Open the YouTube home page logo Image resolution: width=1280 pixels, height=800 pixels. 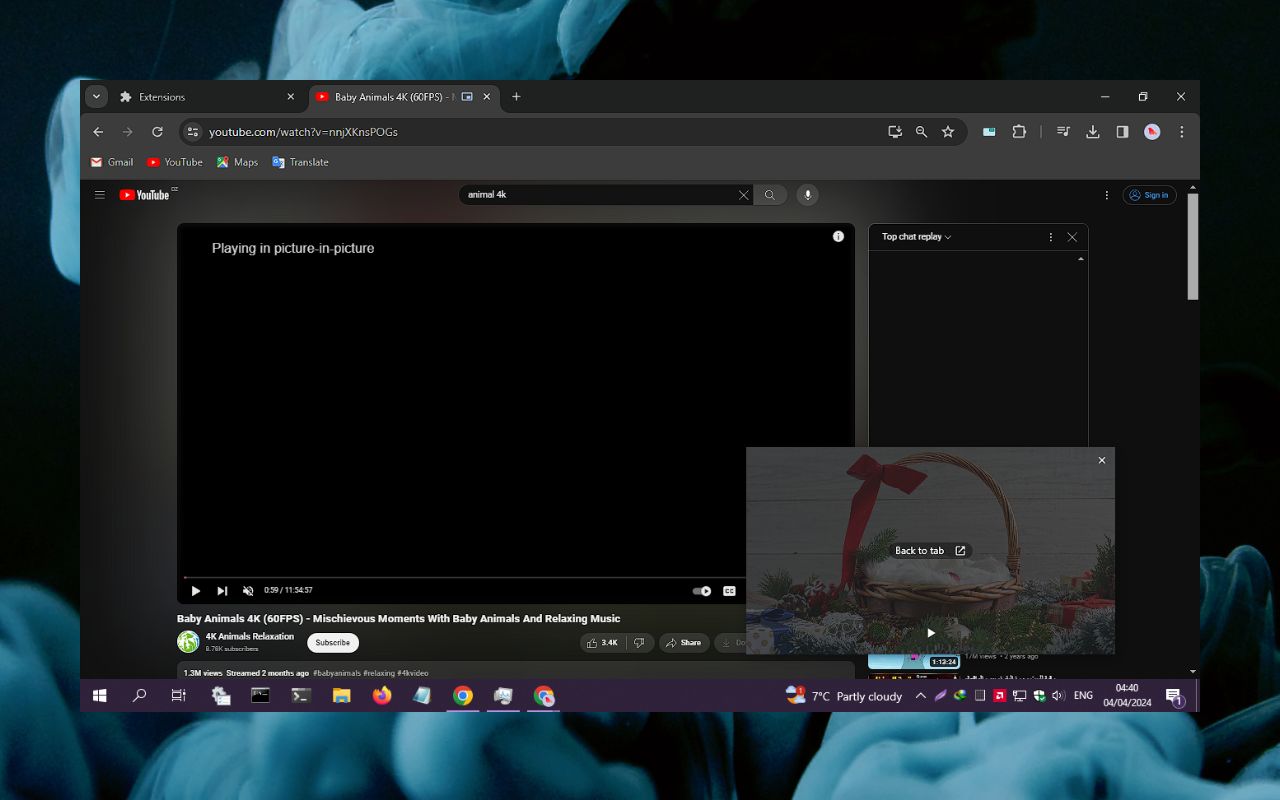click(x=143, y=195)
